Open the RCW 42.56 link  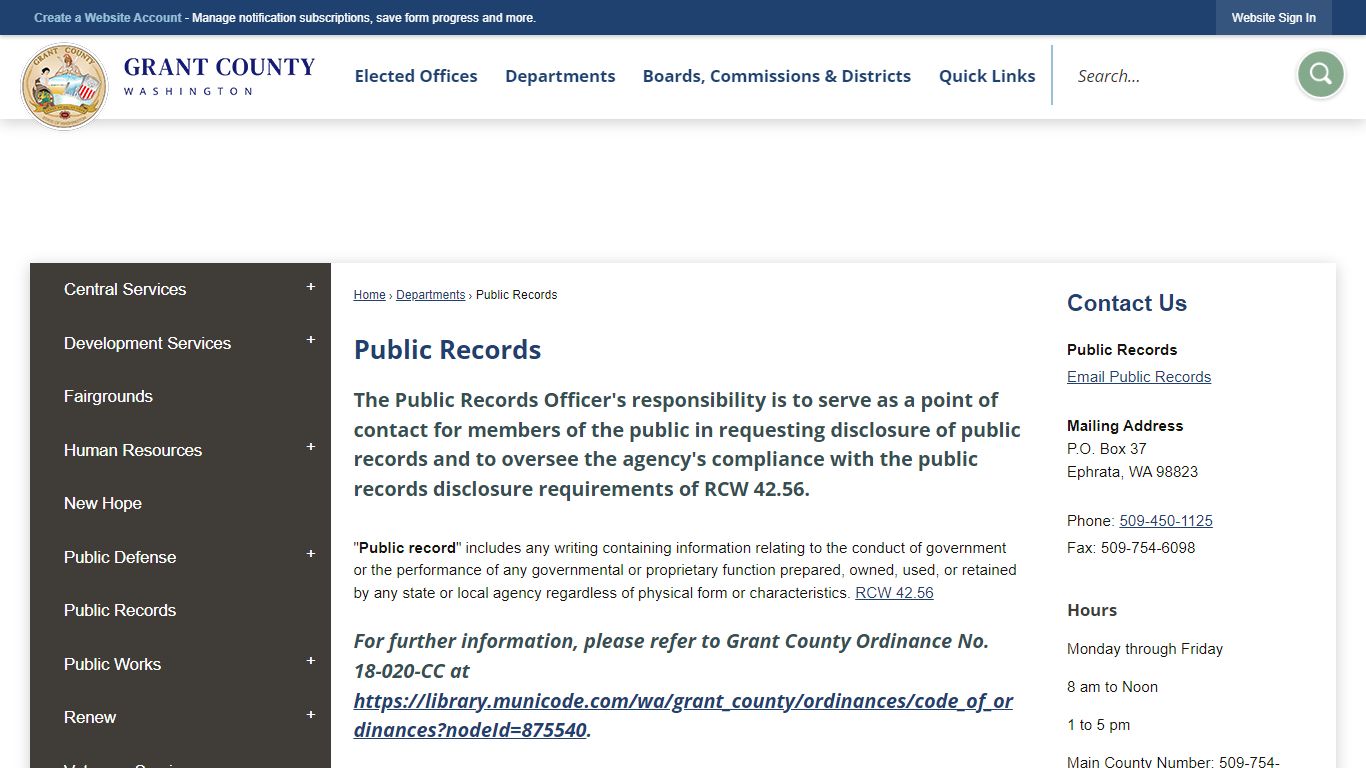click(894, 593)
